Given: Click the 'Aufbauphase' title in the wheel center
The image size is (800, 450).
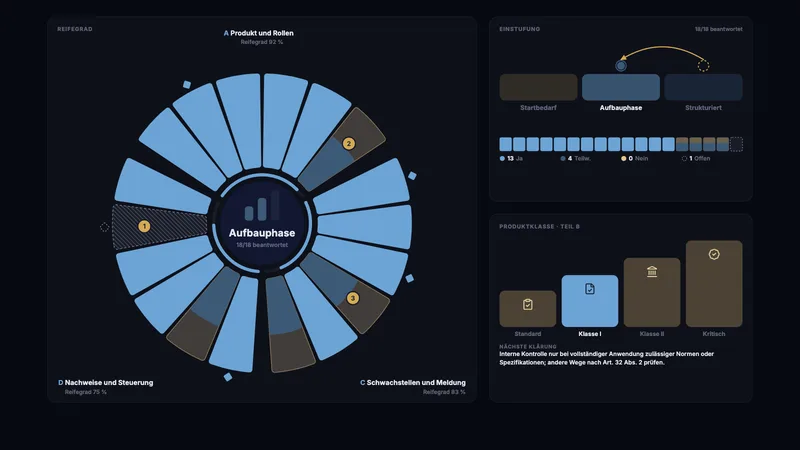Looking at the screenshot, I should 262,233.
